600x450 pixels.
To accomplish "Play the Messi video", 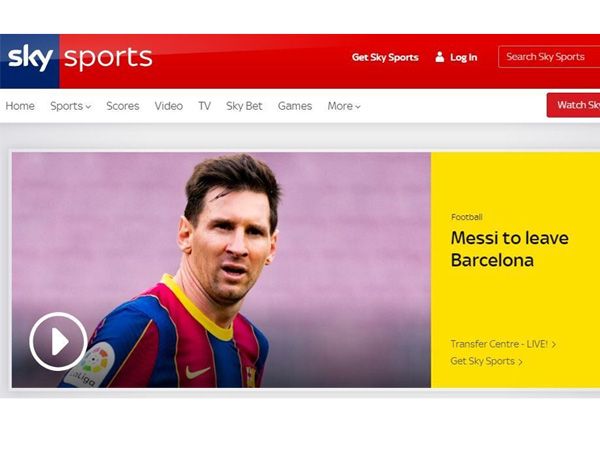I will click(x=59, y=341).
